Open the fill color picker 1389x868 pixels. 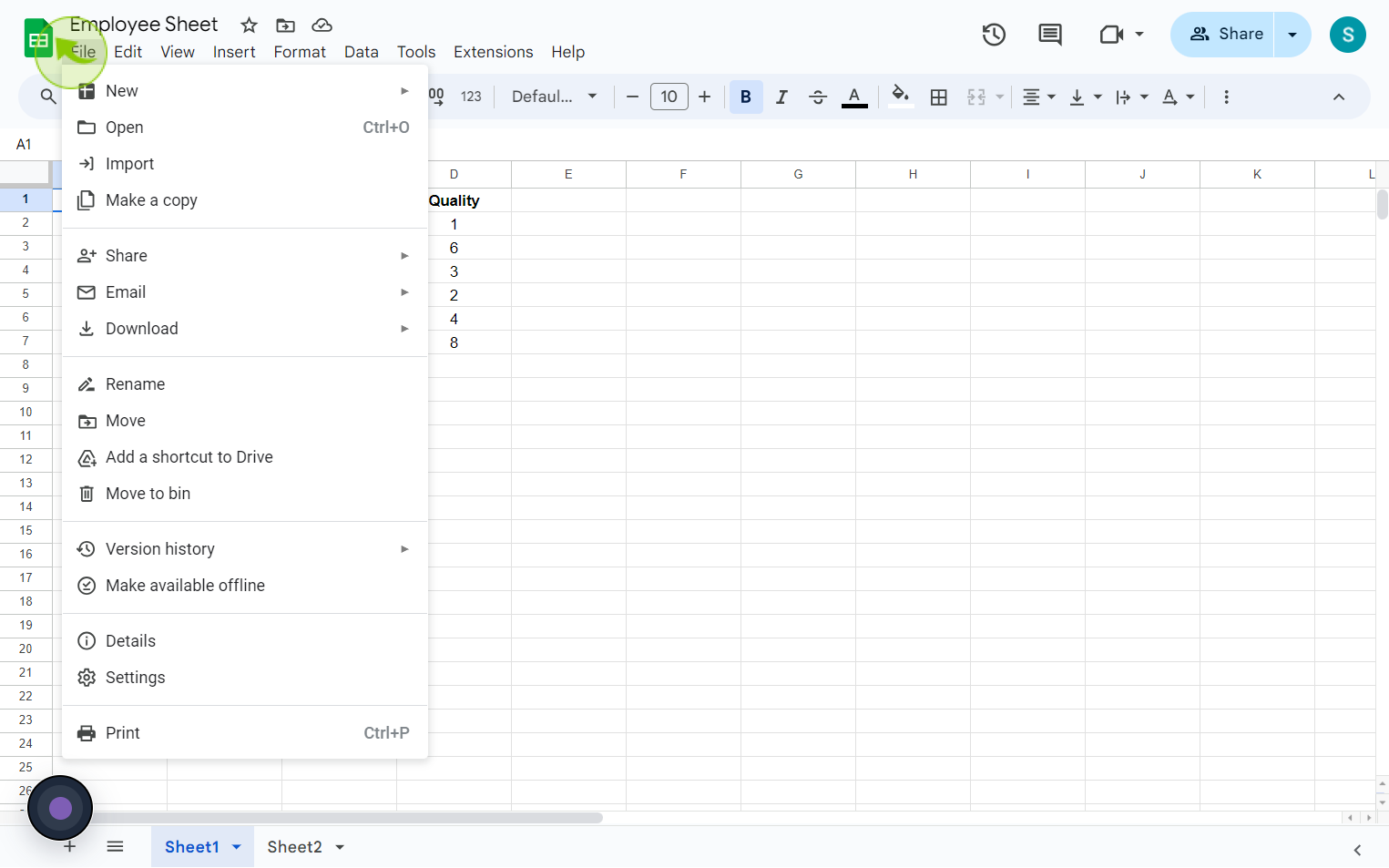901,97
